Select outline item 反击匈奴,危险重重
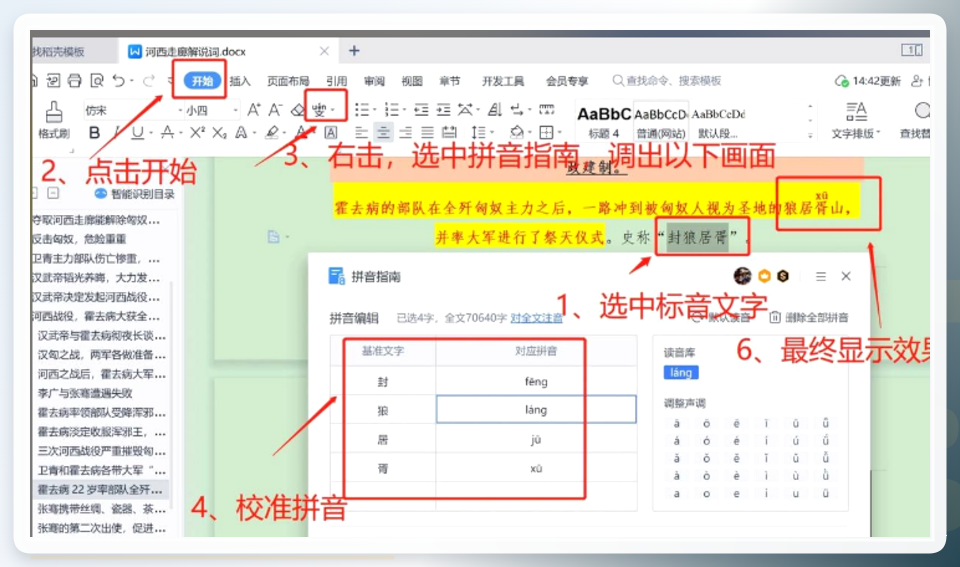The height and width of the screenshot is (567, 960). click(79, 239)
